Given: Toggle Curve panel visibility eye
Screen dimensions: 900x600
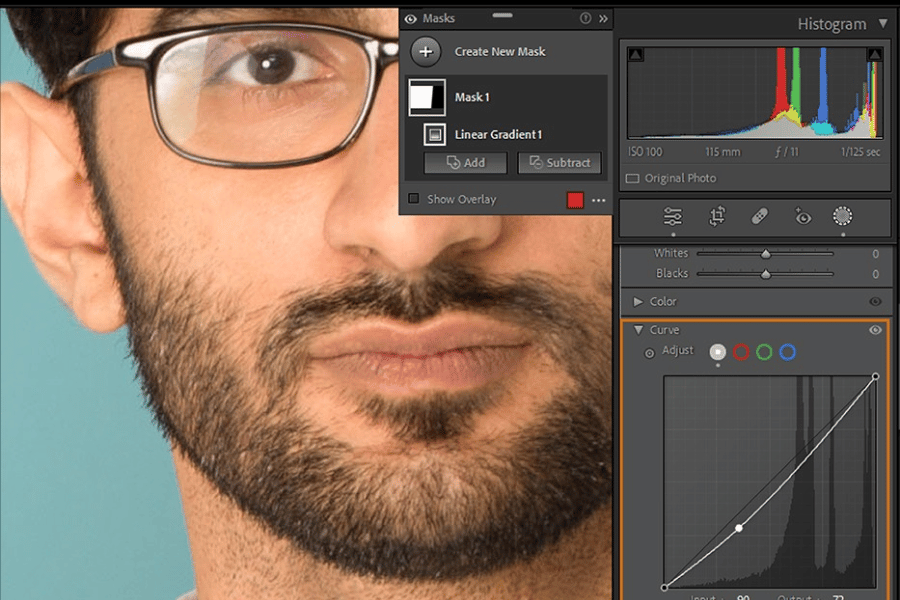Looking at the screenshot, I should pyautogui.click(x=876, y=330).
